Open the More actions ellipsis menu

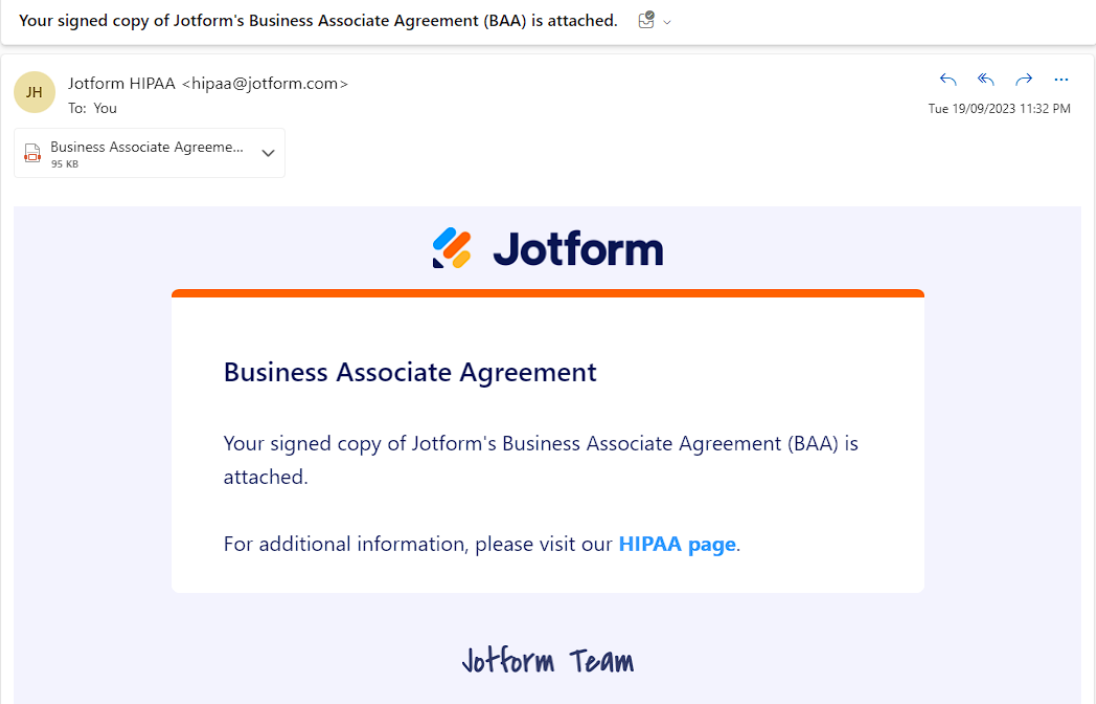pos(1062,80)
